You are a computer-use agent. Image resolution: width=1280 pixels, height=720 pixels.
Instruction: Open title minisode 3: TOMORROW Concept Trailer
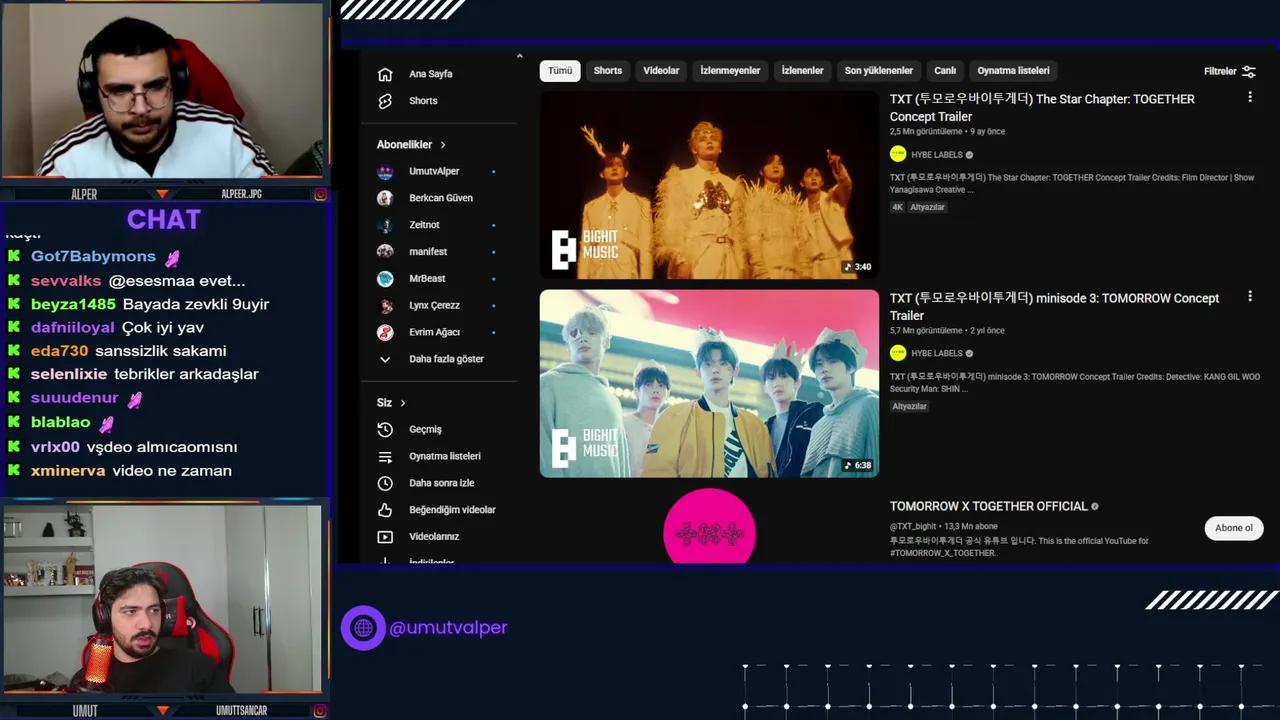(1054, 307)
